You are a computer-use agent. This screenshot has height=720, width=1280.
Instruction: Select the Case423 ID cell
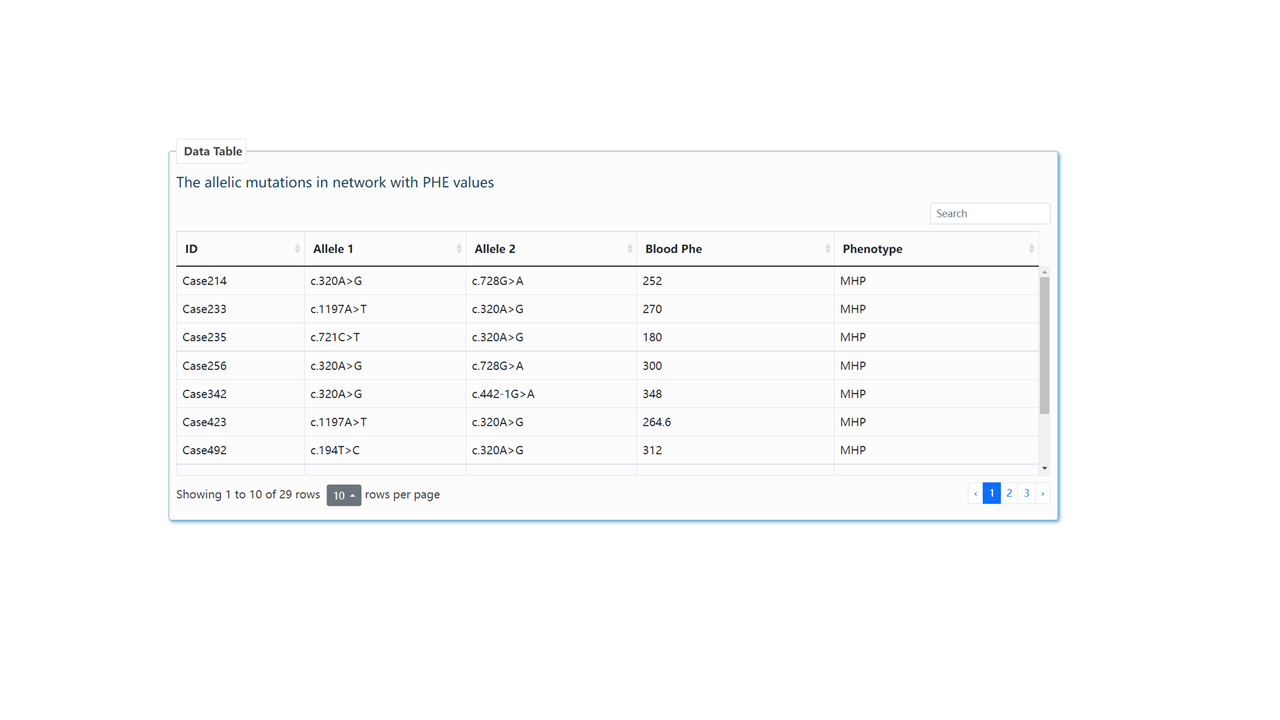(x=240, y=422)
